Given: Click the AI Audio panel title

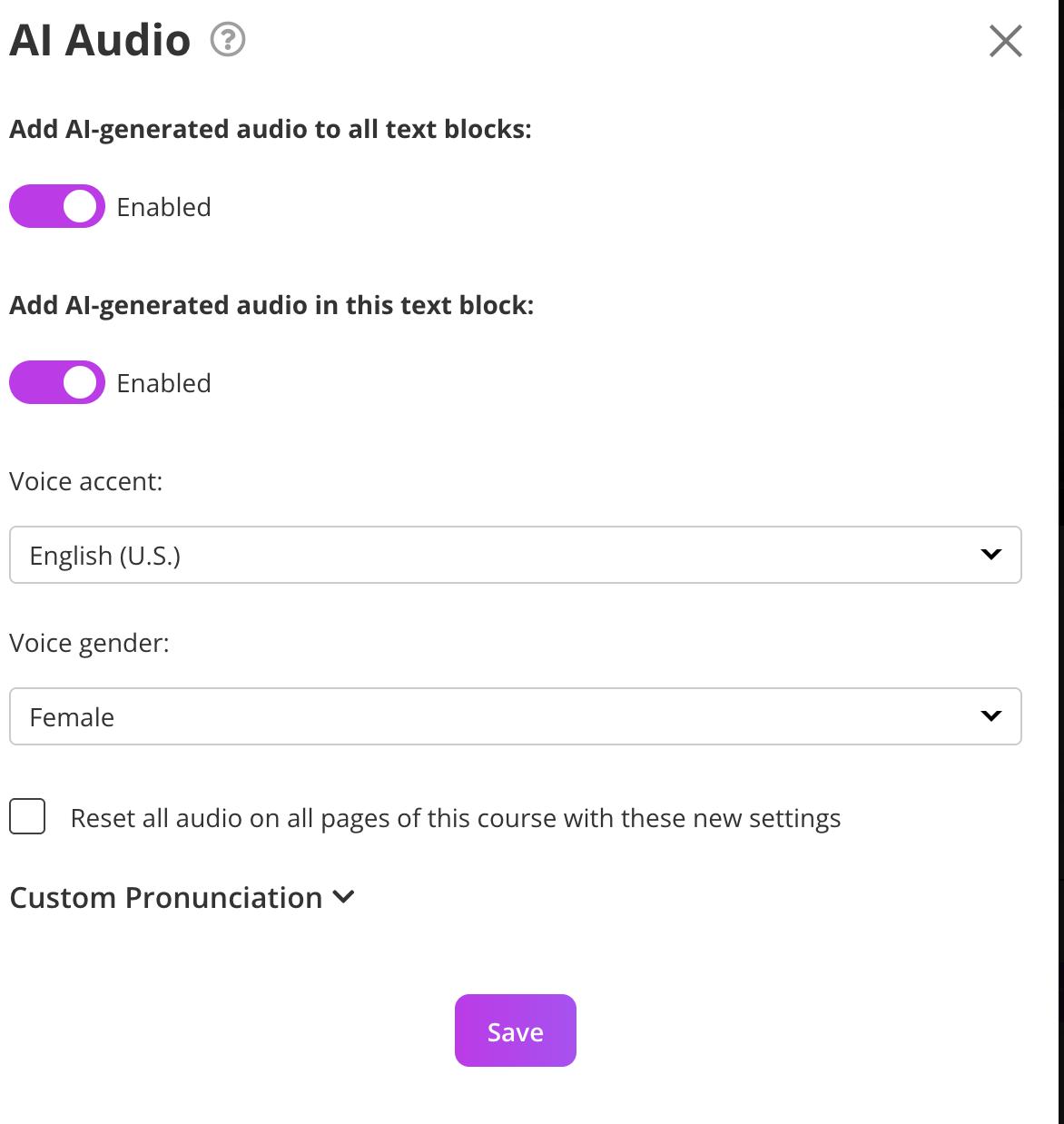Looking at the screenshot, I should (100, 41).
